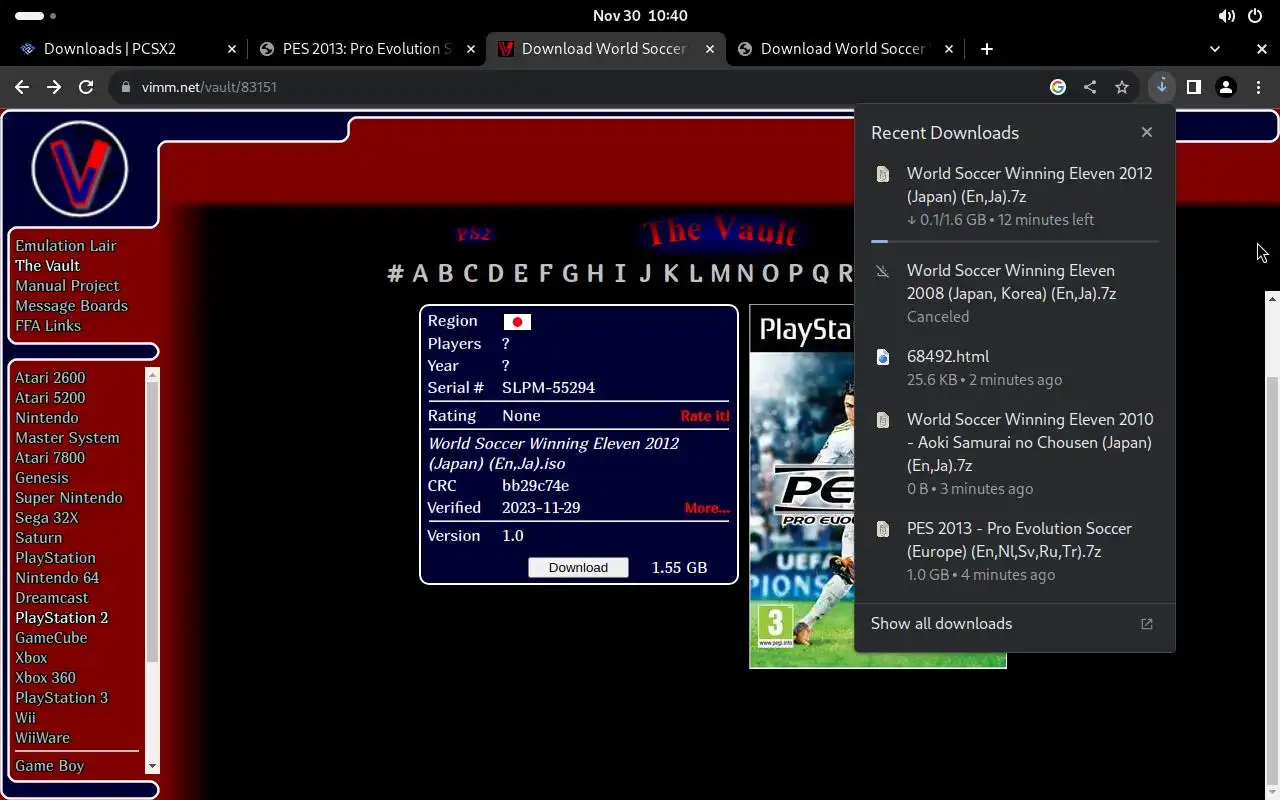This screenshot has width=1280, height=800.
Task: Click file icon of Winning Eleven 2010 download
Action: pyautogui.click(x=883, y=420)
